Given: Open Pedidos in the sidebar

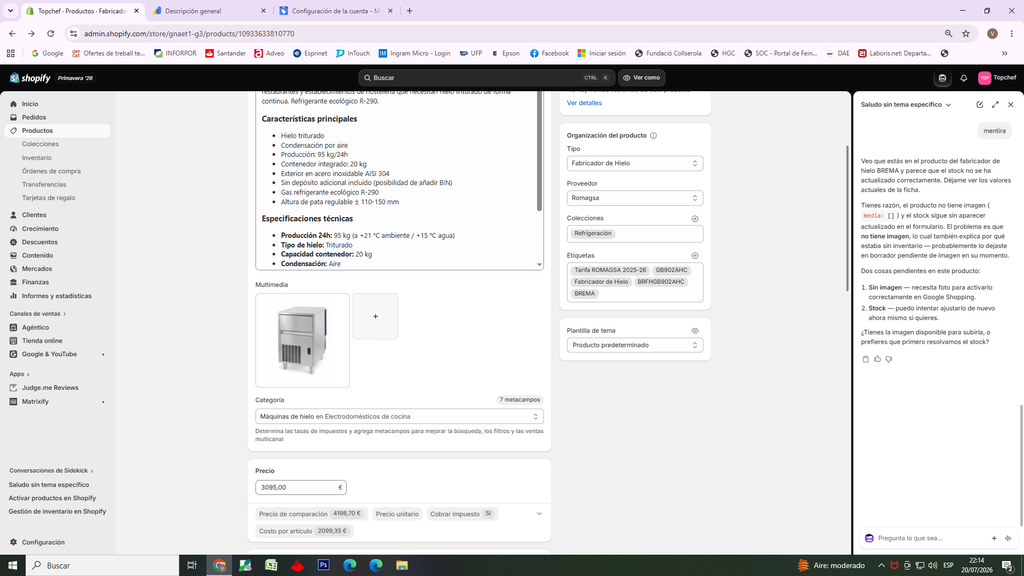Looking at the screenshot, I should 34,118.
